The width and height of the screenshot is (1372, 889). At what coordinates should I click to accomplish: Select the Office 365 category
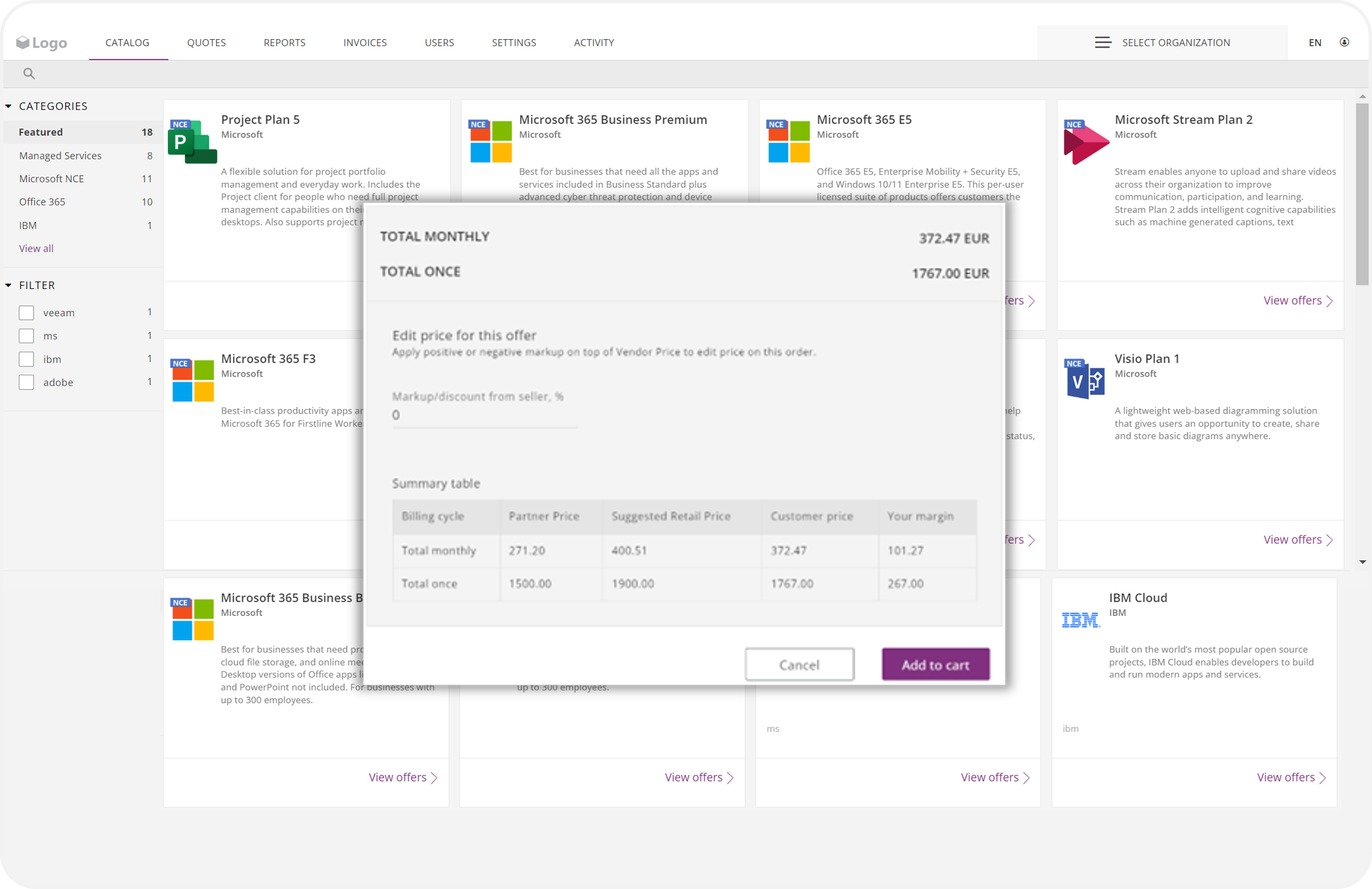pos(83,202)
